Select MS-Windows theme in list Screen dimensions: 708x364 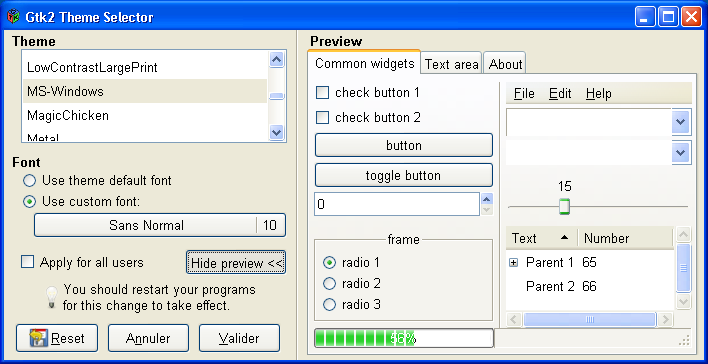145,91
